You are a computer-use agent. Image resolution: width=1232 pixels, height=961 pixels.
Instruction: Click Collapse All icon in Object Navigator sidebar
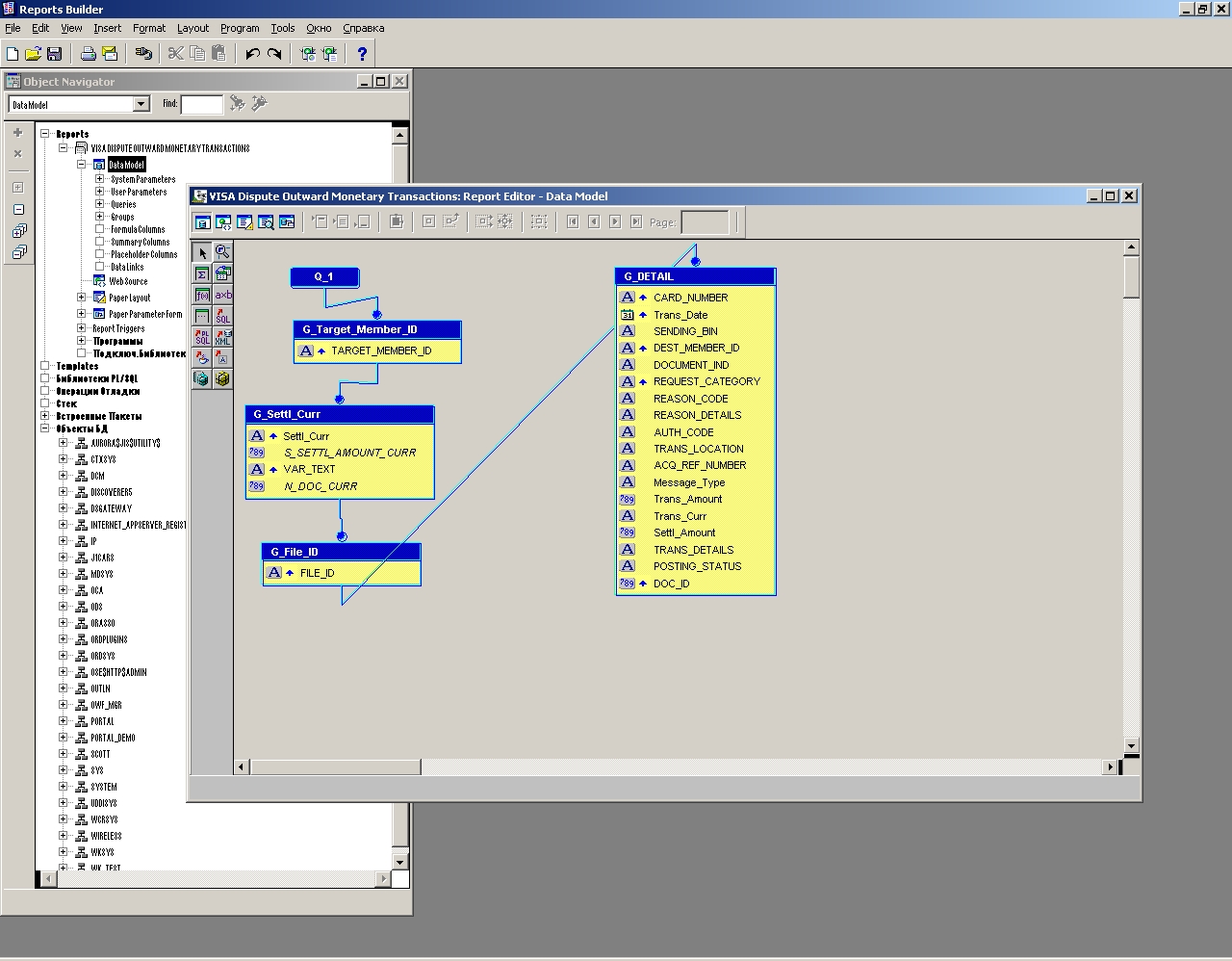pyautogui.click(x=18, y=252)
